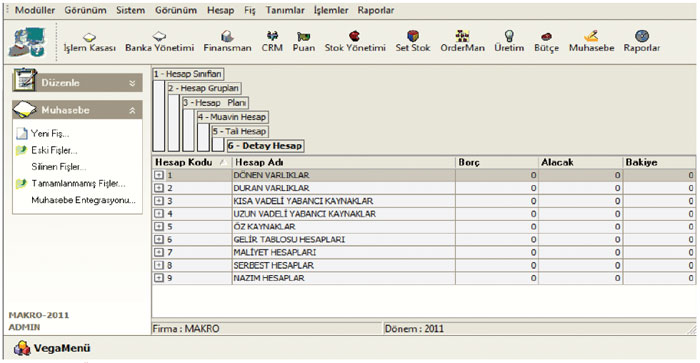Open Stok Yönetimi module icon

tap(355, 36)
